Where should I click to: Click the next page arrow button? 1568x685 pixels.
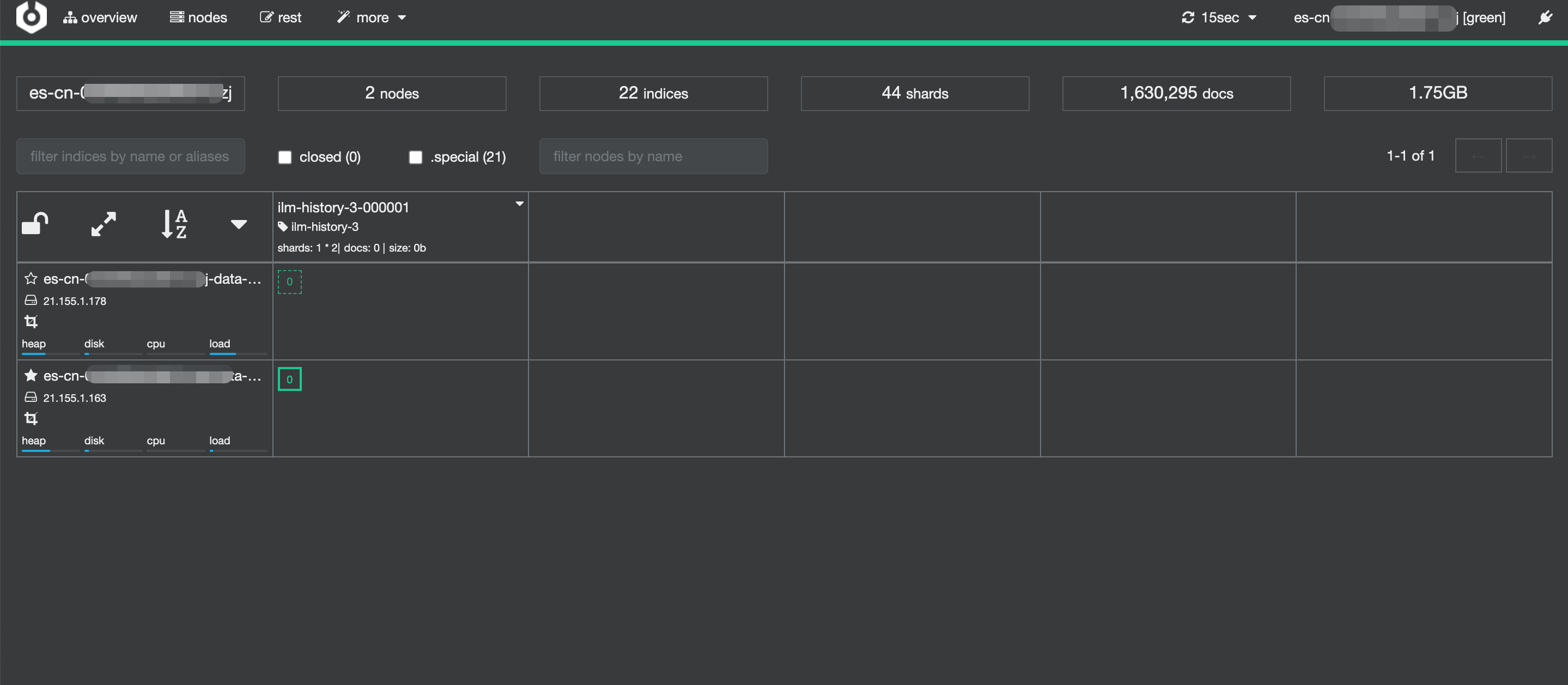point(1528,156)
